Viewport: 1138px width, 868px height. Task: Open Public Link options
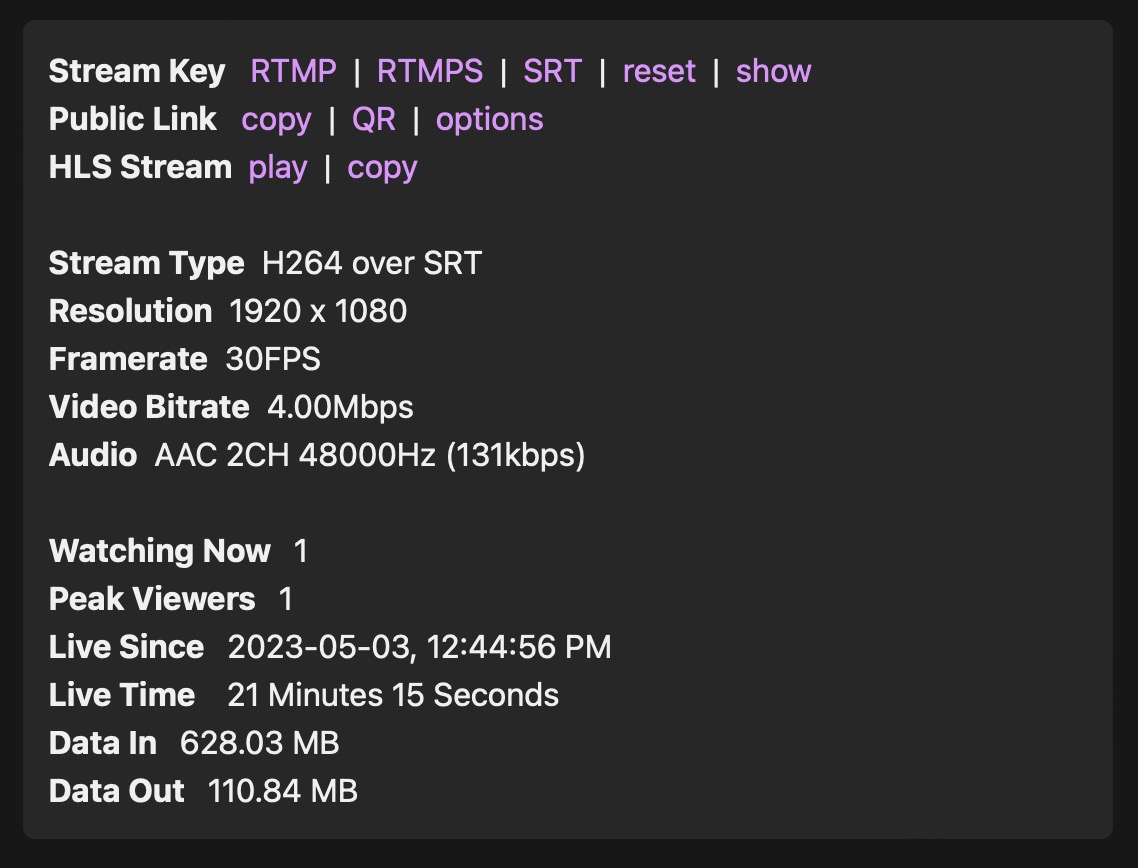(489, 119)
